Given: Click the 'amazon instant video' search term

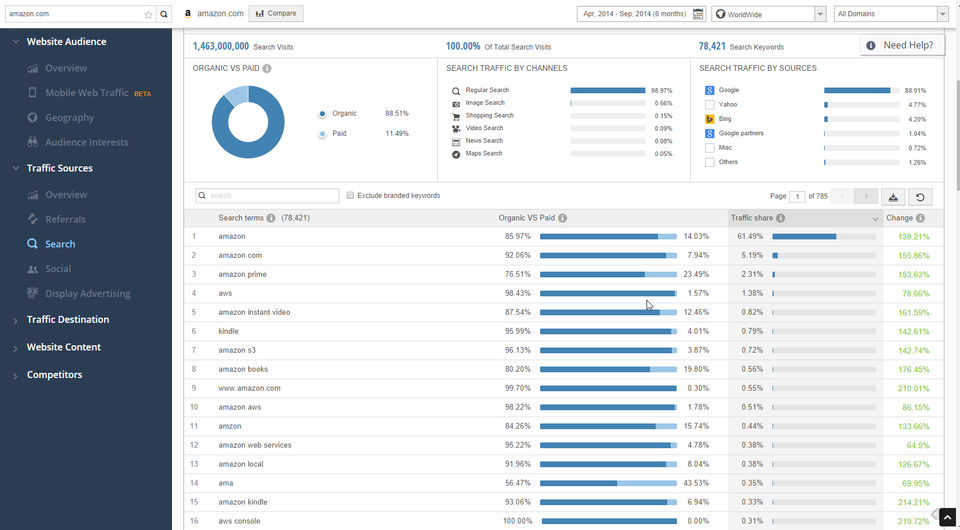Looking at the screenshot, I should [254, 313].
